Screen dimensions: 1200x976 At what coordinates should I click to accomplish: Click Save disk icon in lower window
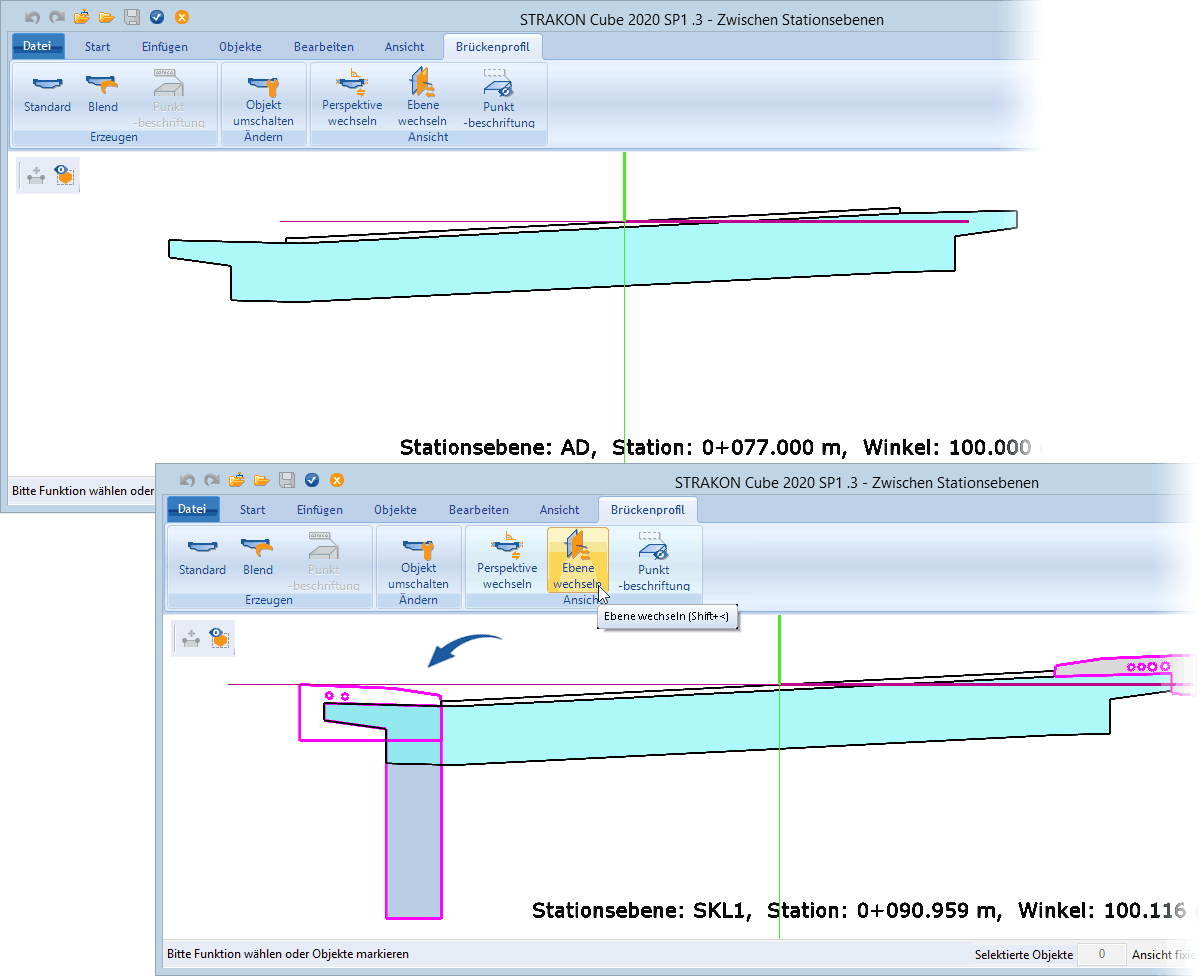tap(287, 480)
